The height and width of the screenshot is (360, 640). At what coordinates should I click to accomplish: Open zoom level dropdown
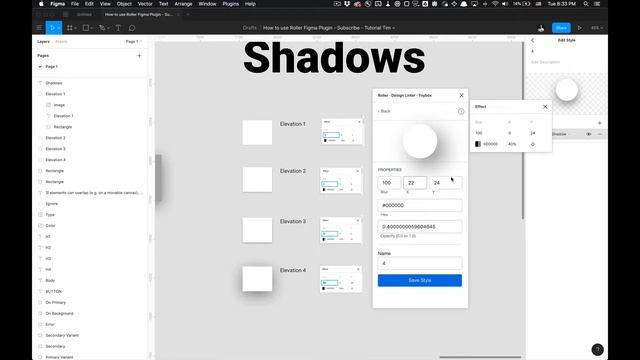(596, 28)
